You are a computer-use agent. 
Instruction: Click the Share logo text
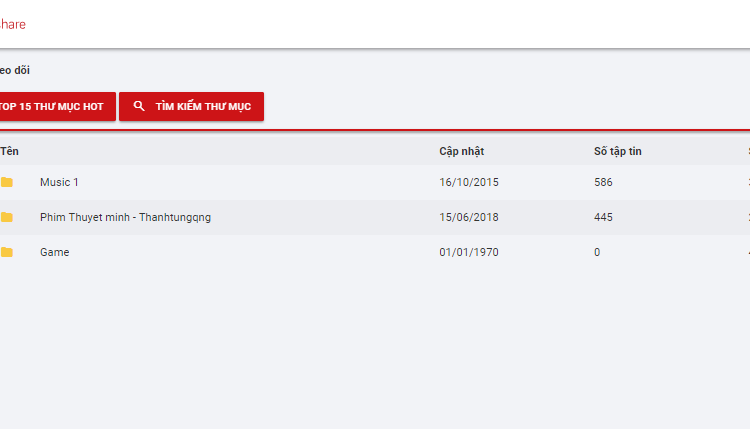click(12, 24)
